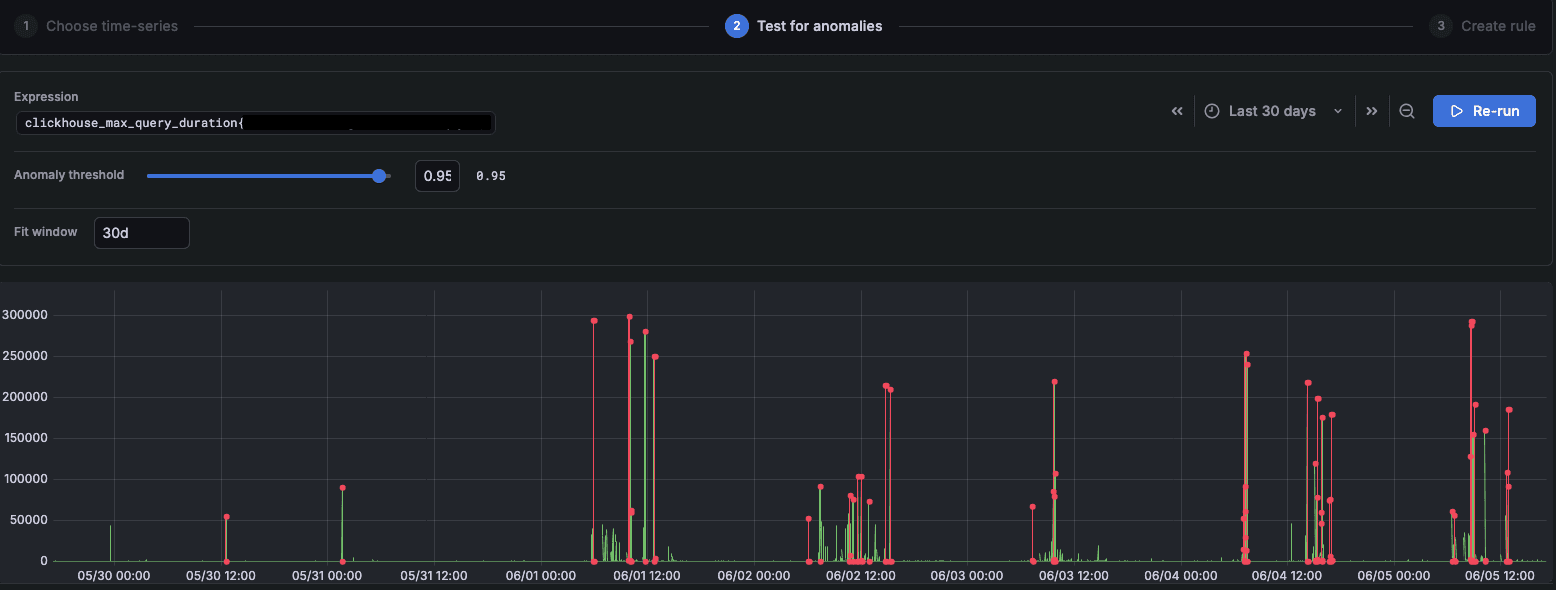Click the anomaly point near 05/30 12:00 at 50000
The height and width of the screenshot is (590, 1556).
point(226,517)
